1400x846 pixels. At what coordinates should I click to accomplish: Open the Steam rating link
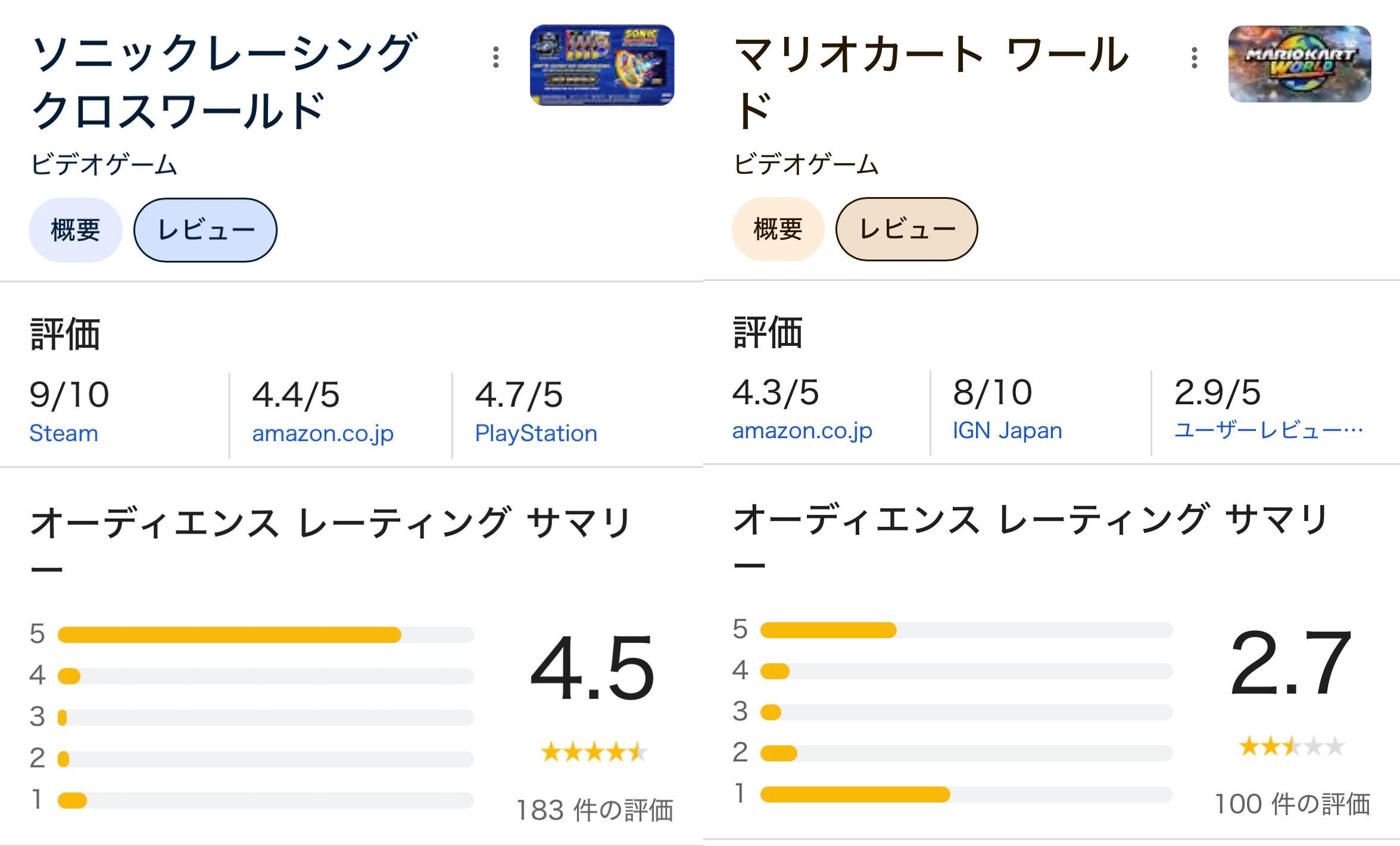pos(64,433)
